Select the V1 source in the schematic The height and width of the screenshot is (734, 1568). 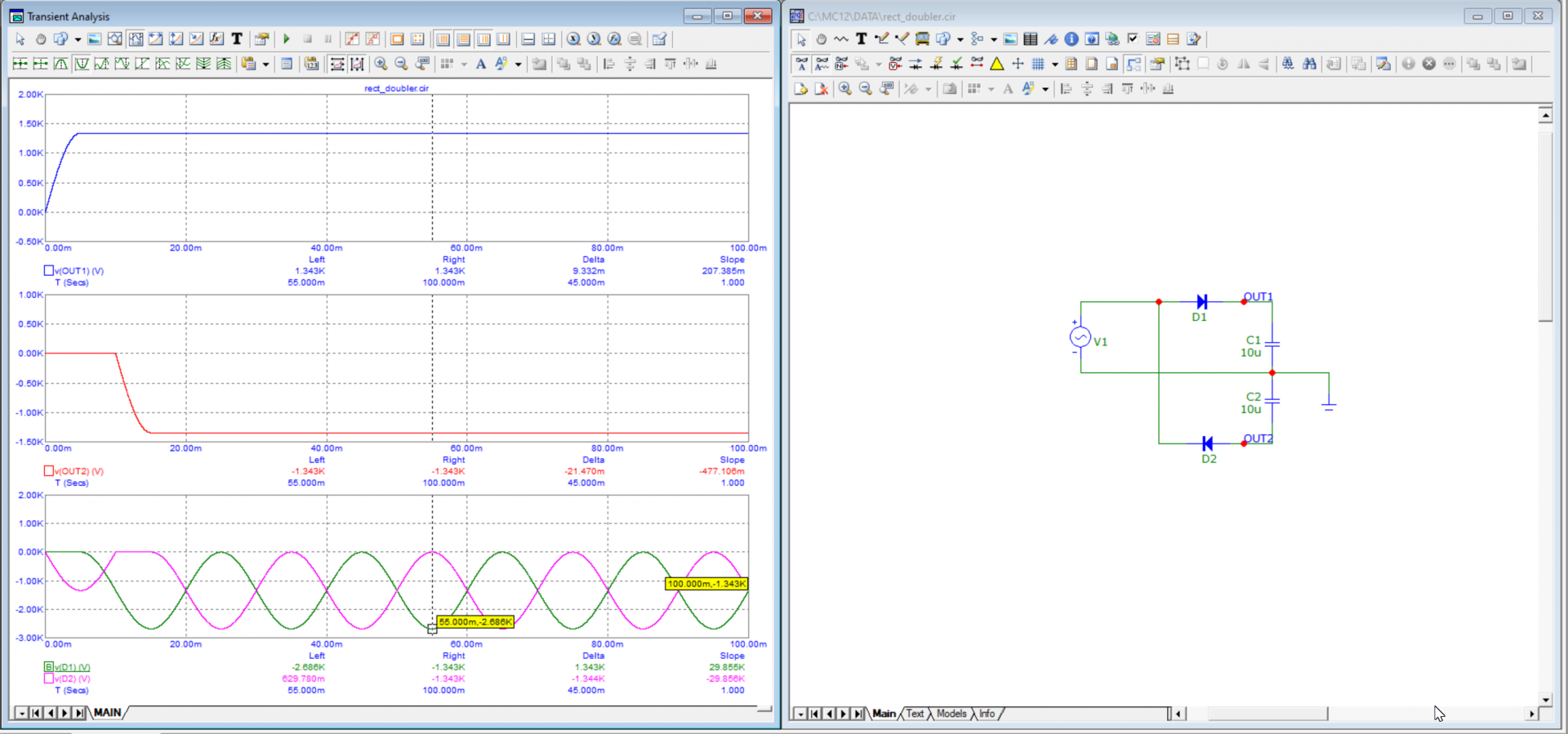point(1080,337)
